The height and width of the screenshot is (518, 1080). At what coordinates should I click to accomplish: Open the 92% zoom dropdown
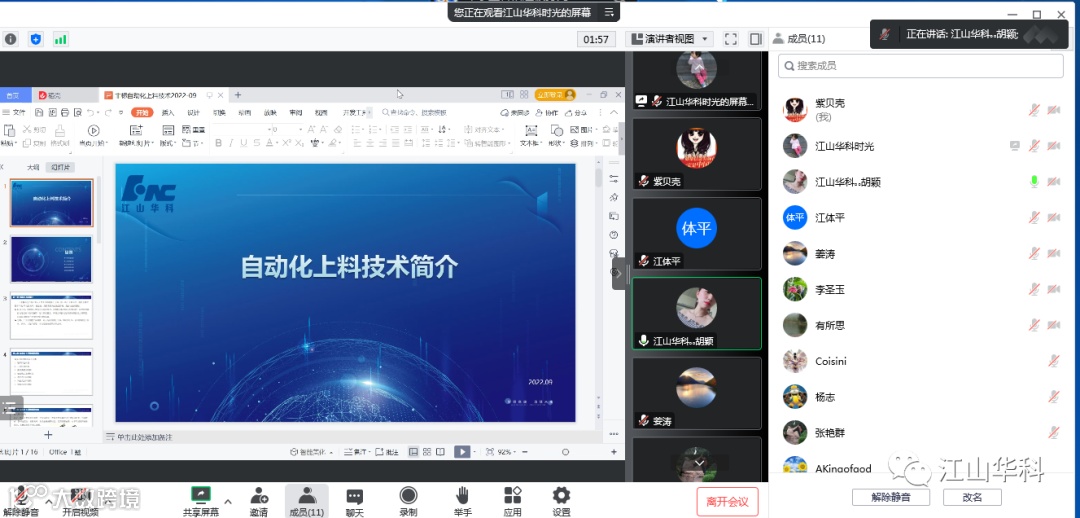(513, 452)
